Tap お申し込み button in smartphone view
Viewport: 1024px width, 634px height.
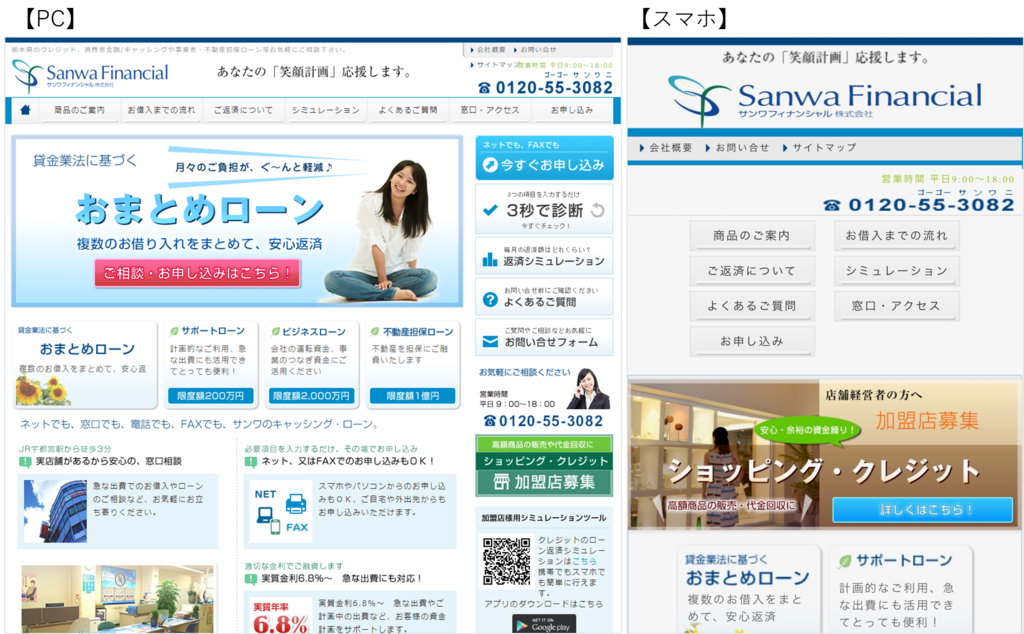752,341
